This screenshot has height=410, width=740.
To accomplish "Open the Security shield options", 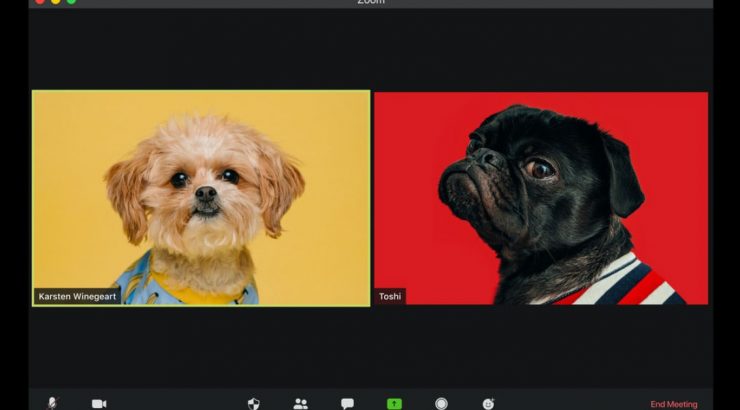I will [x=253, y=403].
